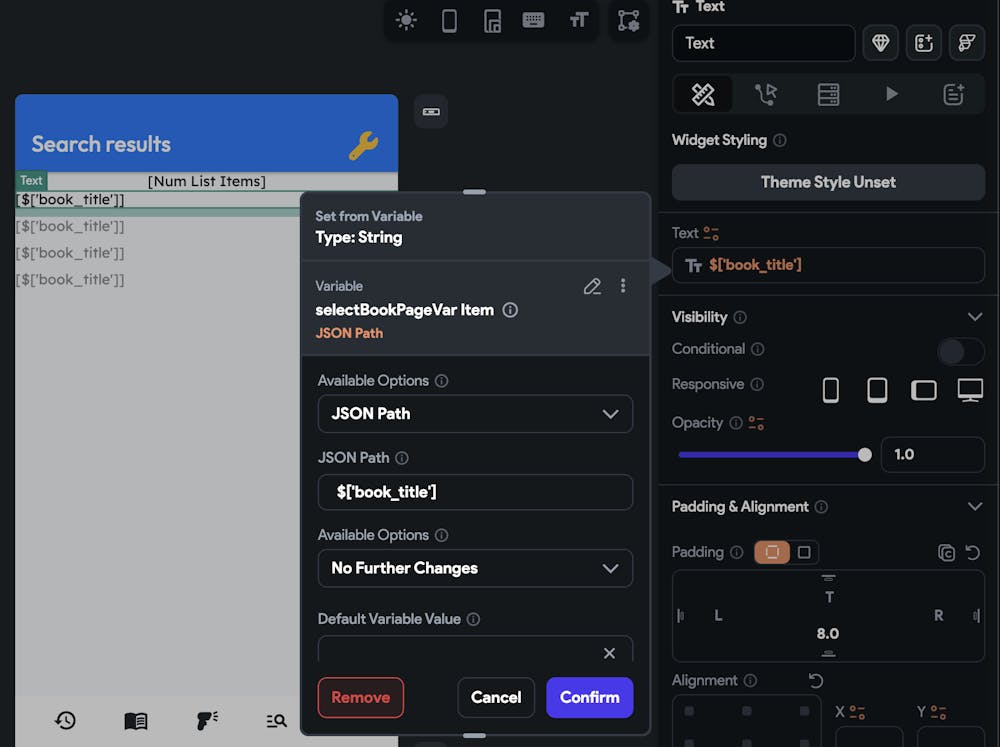Switch to the Actions flow tab
This screenshot has width=1000, height=747.
click(x=765, y=94)
